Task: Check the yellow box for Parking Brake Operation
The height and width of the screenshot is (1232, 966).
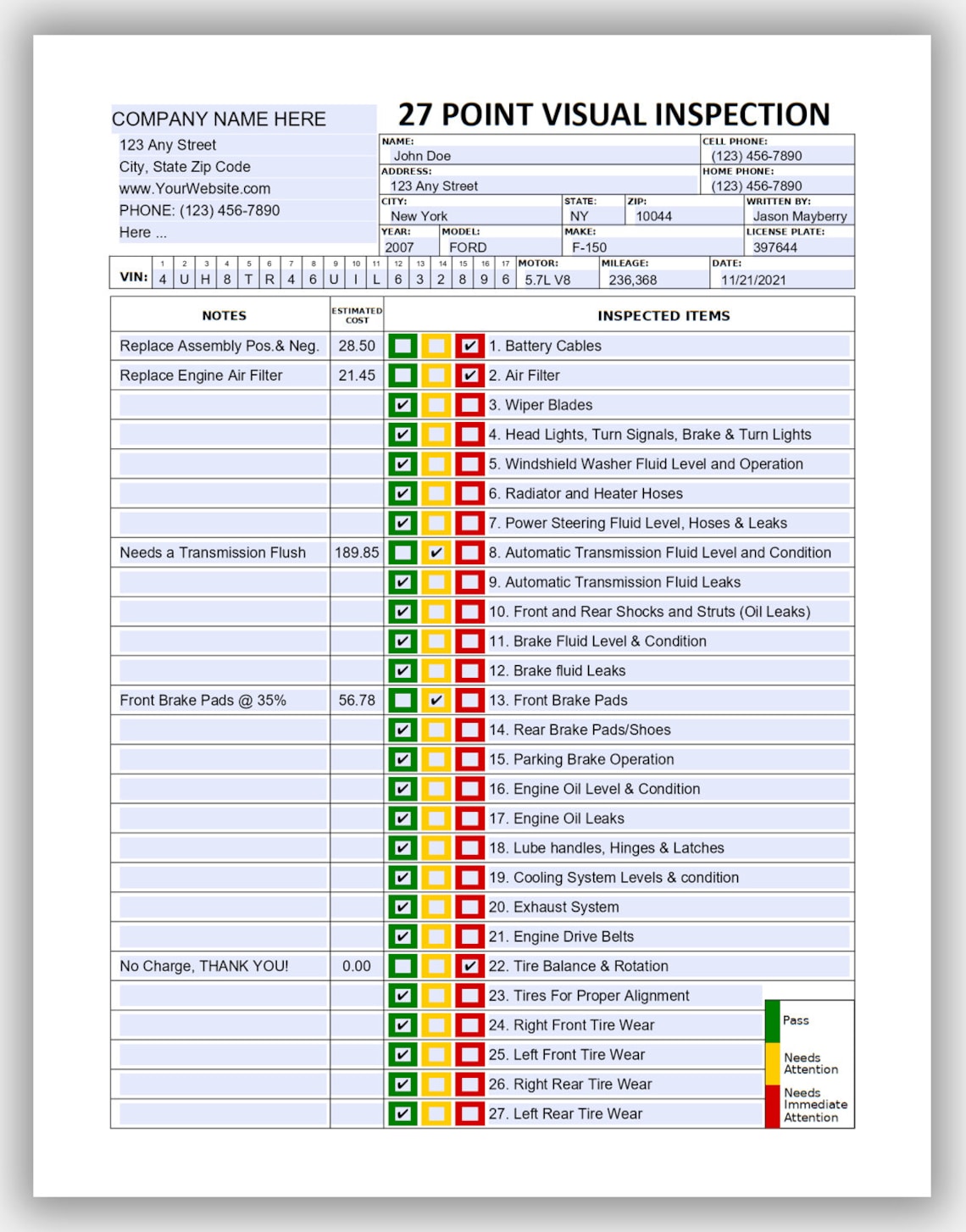Action: coord(436,759)
